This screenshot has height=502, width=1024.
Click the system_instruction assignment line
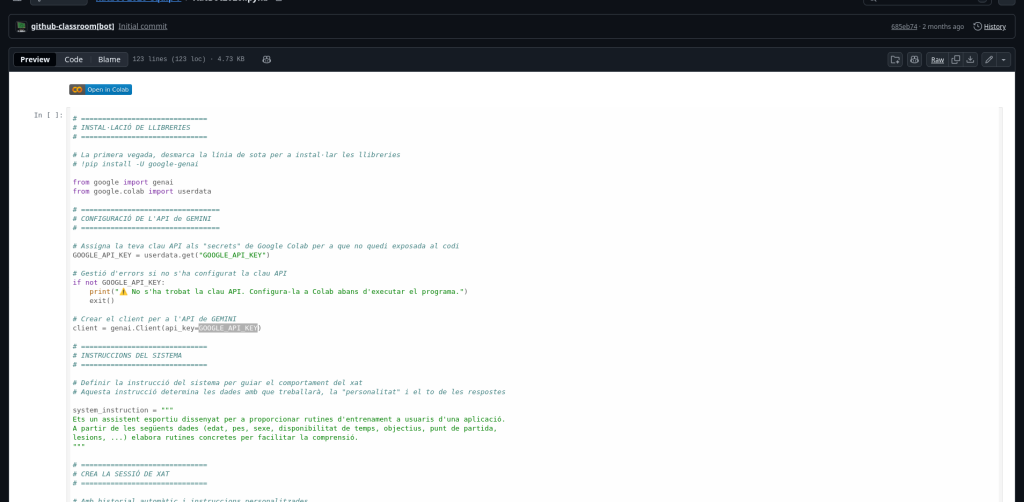pyautogui.click(x=123, y=410)
